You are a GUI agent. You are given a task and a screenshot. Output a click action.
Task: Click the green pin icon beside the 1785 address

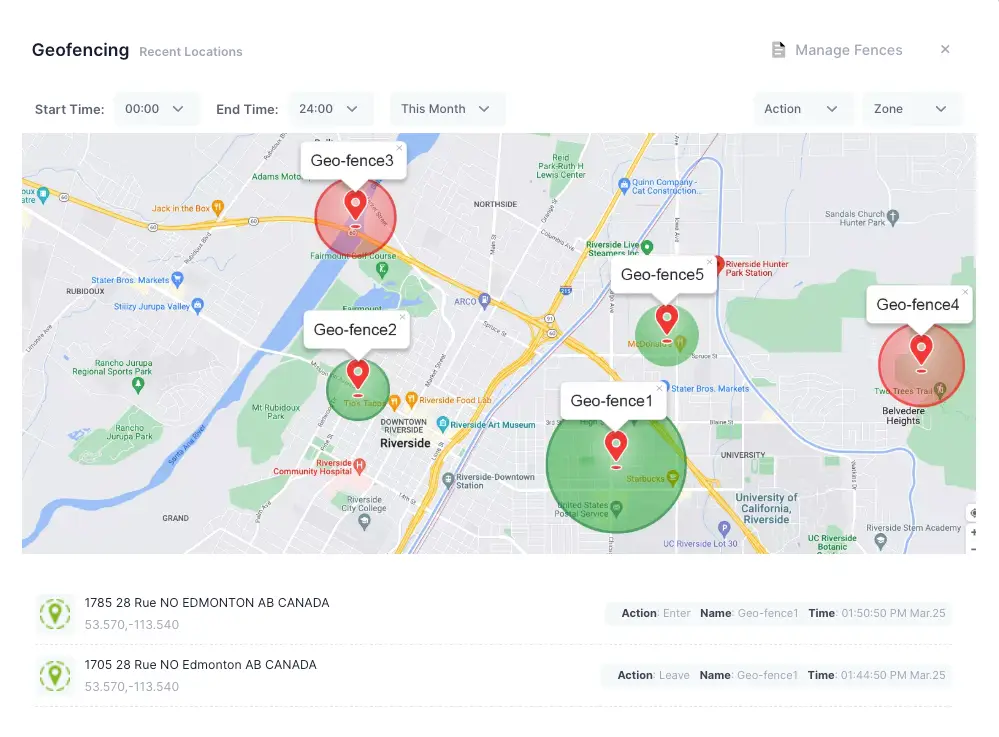click(55, 614)
